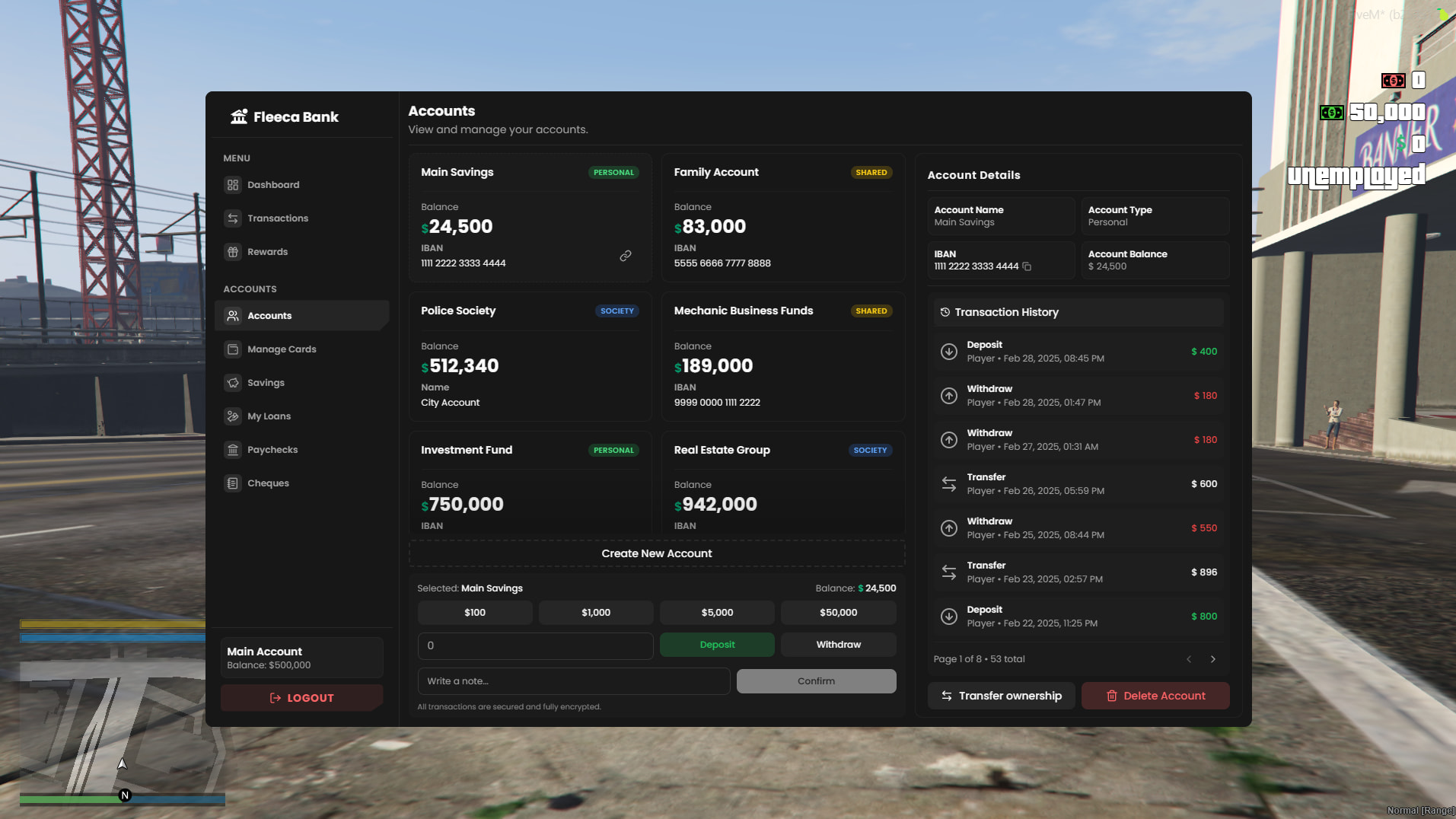
Task: Click the link icon on Main Savings card
Action: click(x=626, y=256)
